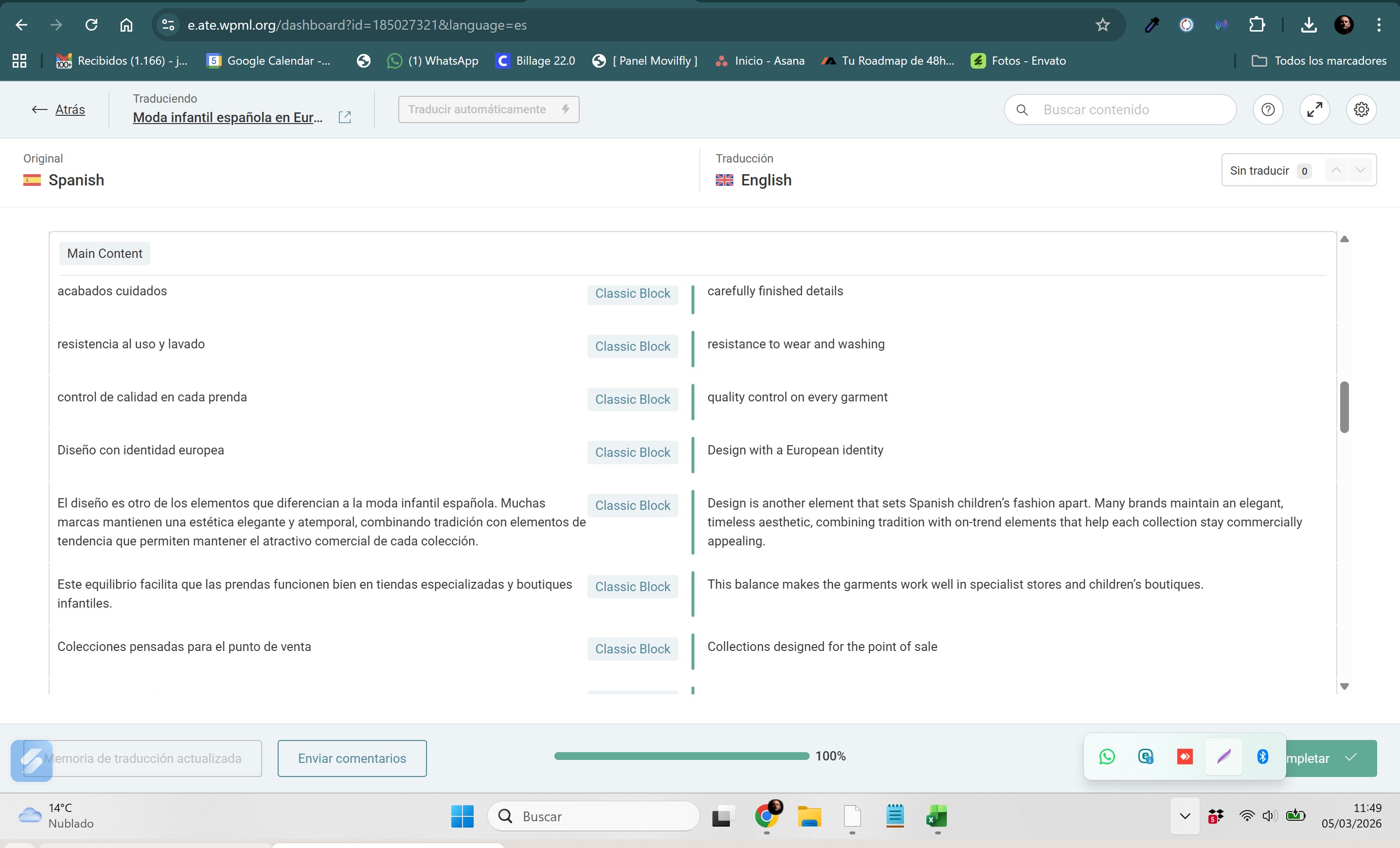Go to previous untranslated segment arrow
Screen dimensions: 1400x848
(x=1336, y=170)
